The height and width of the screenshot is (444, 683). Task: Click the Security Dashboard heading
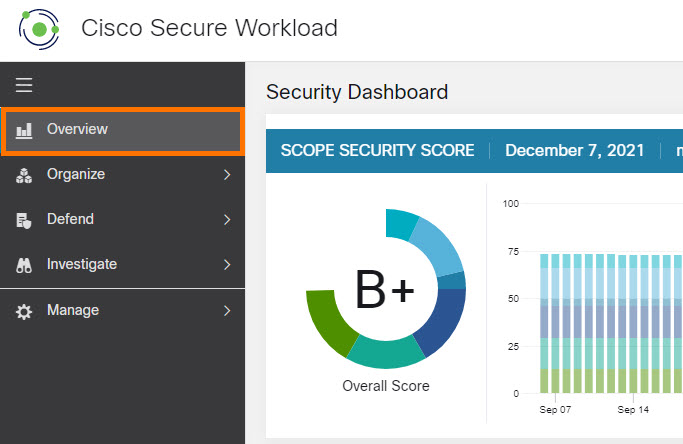357,92
